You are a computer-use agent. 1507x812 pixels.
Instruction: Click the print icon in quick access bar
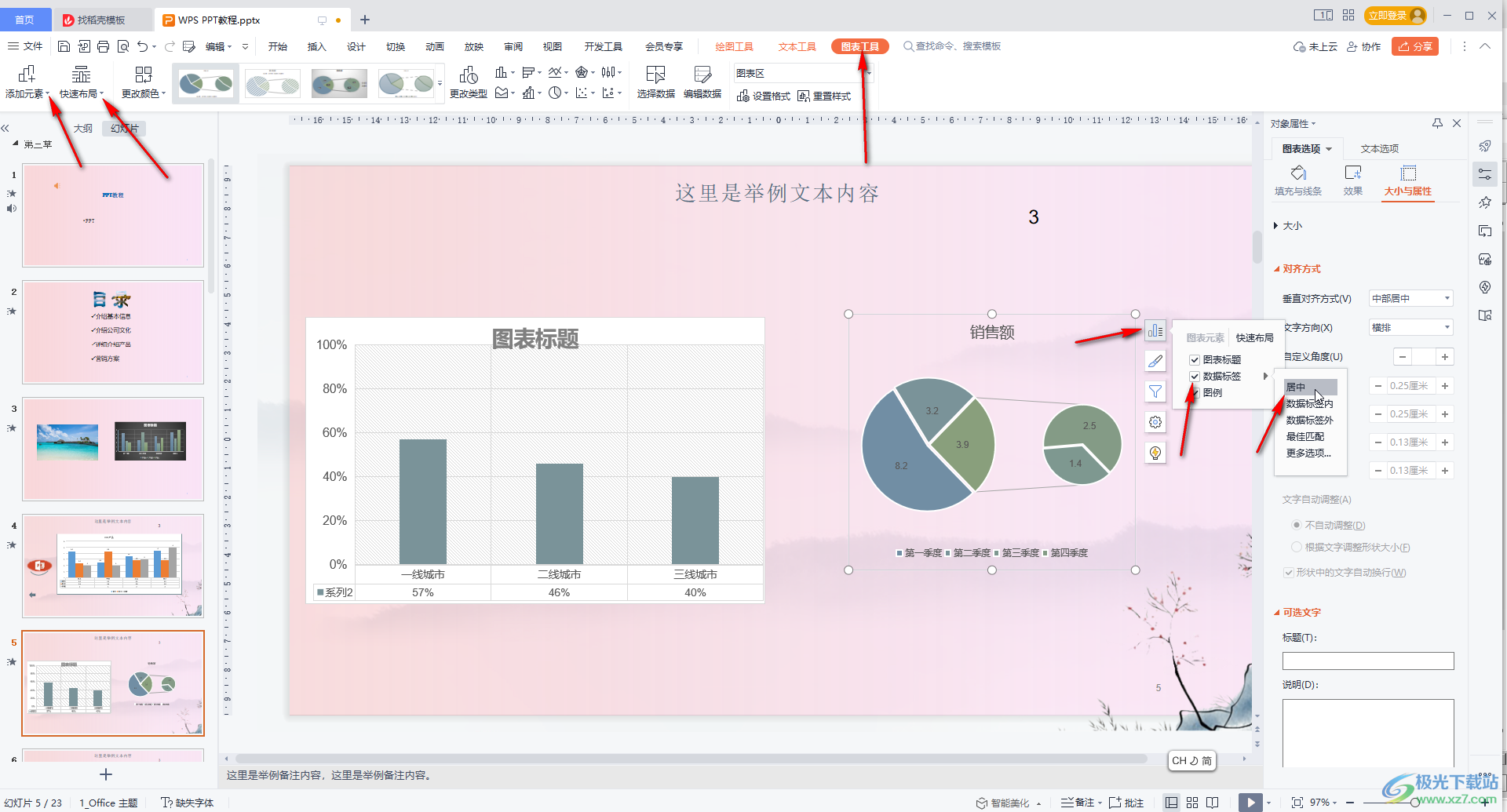pyautogui.click(x=104, y=46)
